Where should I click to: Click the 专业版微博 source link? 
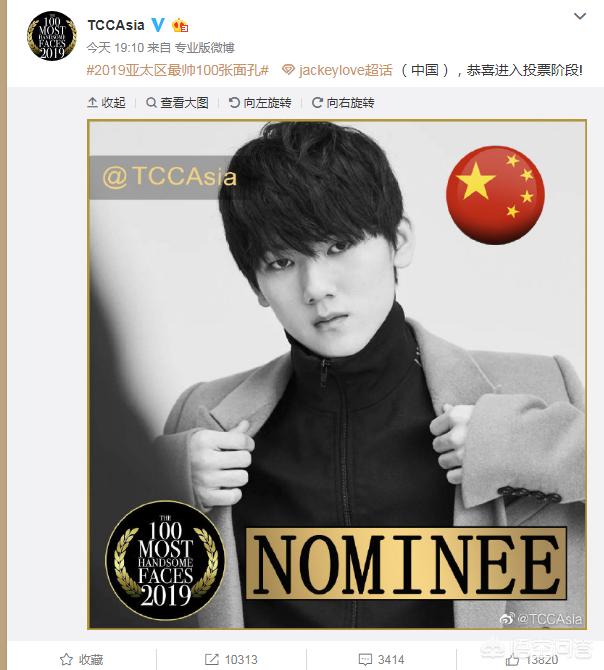pos(205,48)
